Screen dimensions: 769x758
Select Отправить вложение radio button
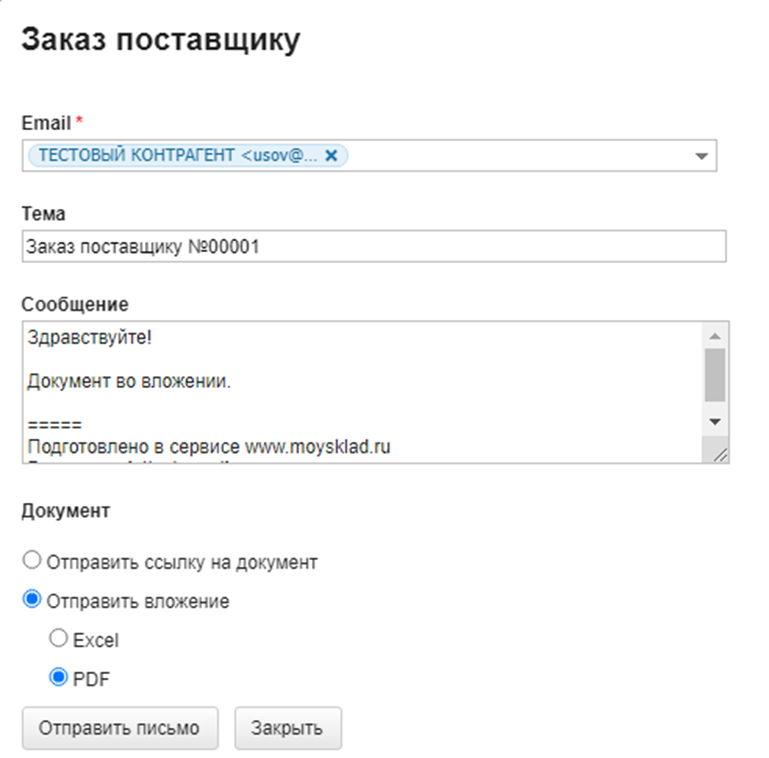[32, 599]
